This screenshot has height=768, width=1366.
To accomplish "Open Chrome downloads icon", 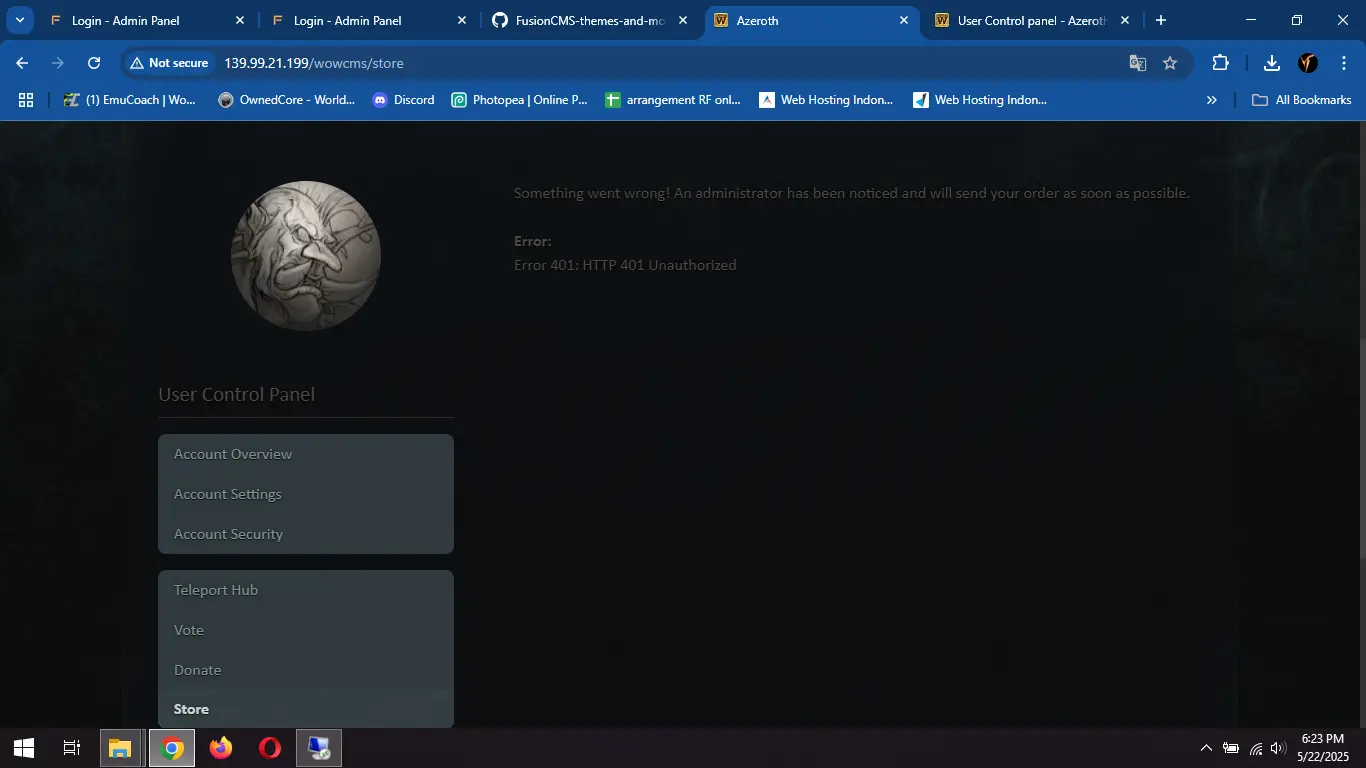I will (1272, 63).
